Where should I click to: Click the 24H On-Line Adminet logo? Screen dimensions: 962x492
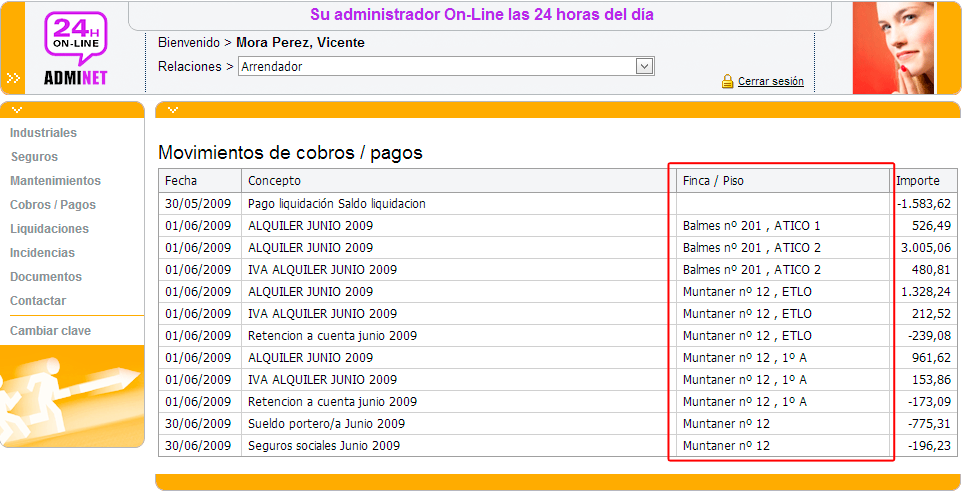coord(75,47)
